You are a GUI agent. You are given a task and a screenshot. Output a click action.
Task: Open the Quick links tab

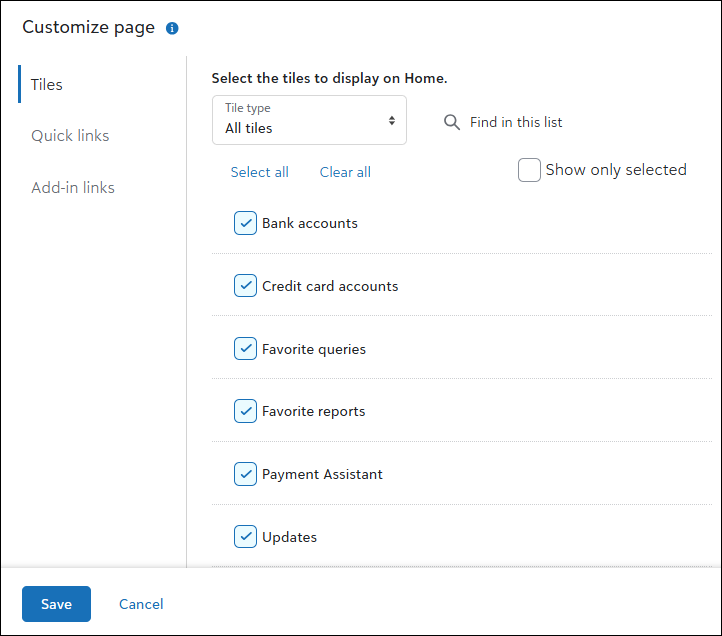pyautogui.click(x=70, y=136)
